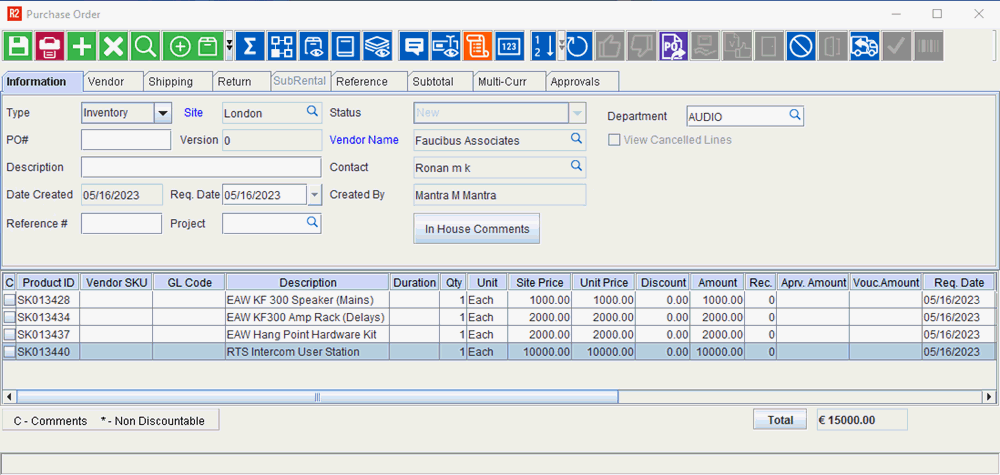Click the In House Comments button
Screen dimensions: 1000x475
pyautogui.click(x=477, y=229)
